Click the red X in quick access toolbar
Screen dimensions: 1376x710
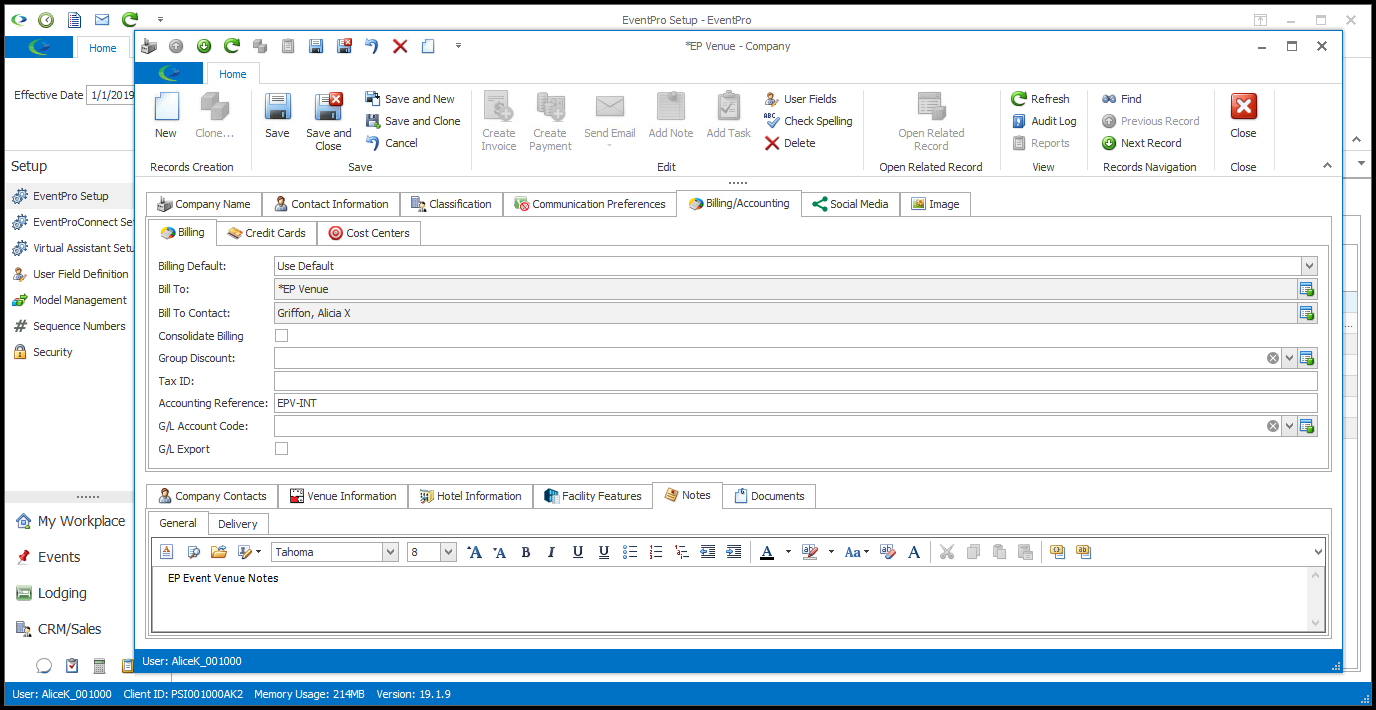(400, 46)
